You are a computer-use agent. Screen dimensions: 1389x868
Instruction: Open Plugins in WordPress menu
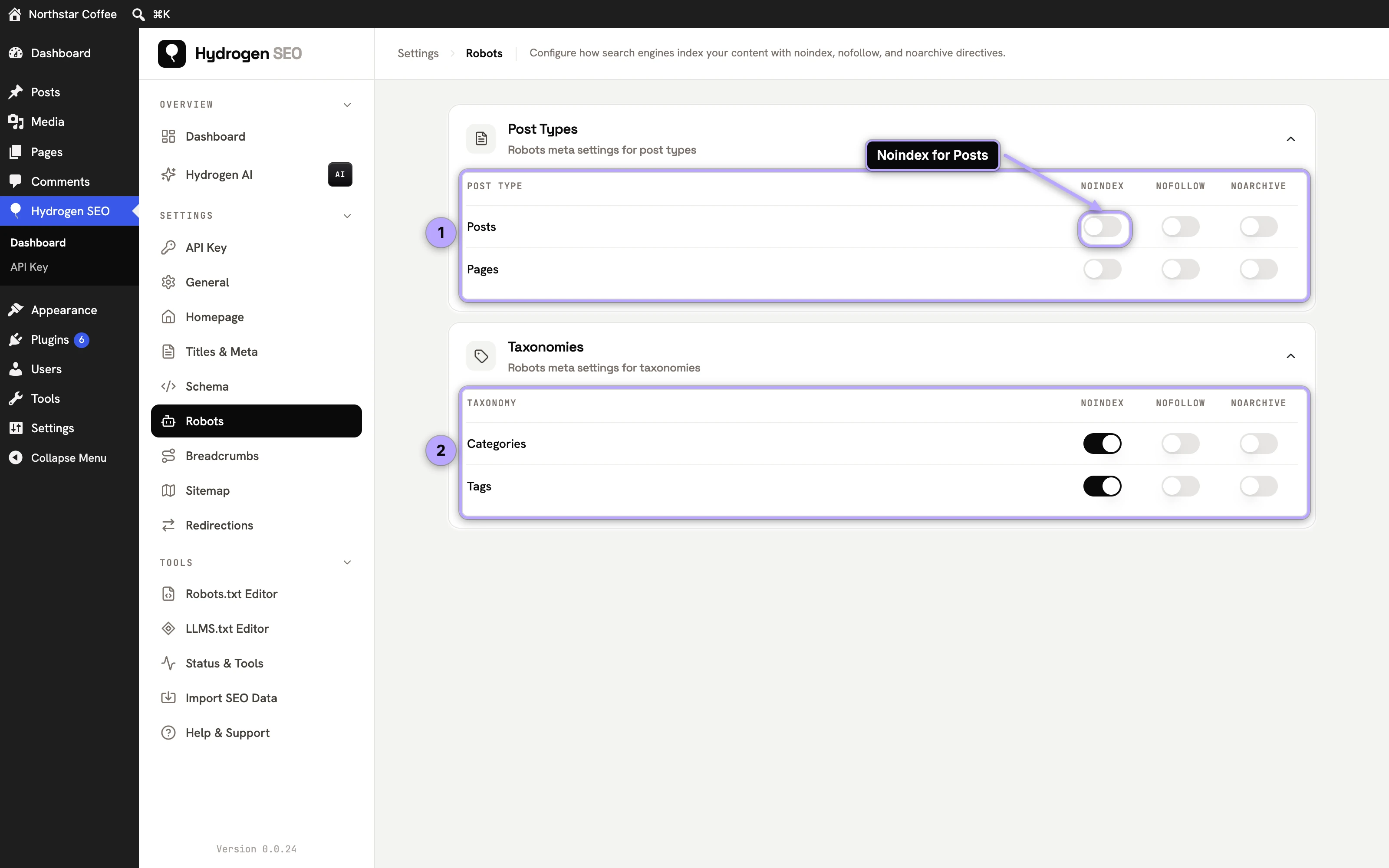point(69,340)
